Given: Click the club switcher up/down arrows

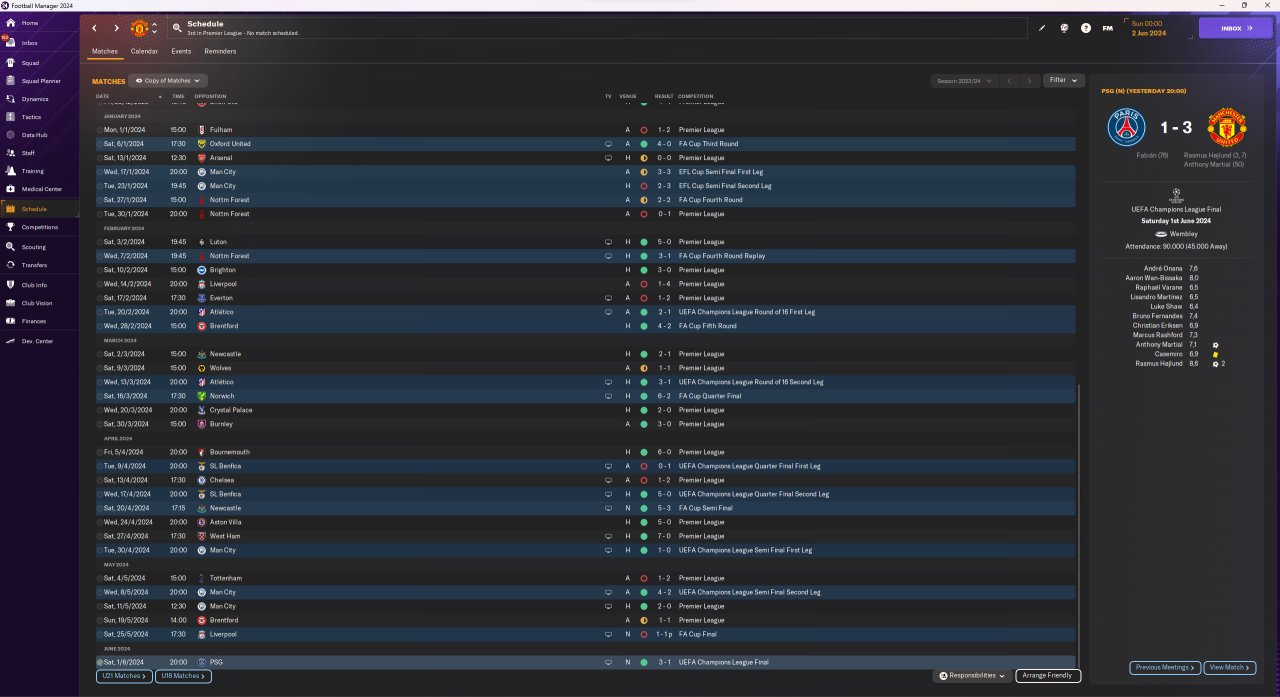Looking at the screenshot, I should coord(154,28).
